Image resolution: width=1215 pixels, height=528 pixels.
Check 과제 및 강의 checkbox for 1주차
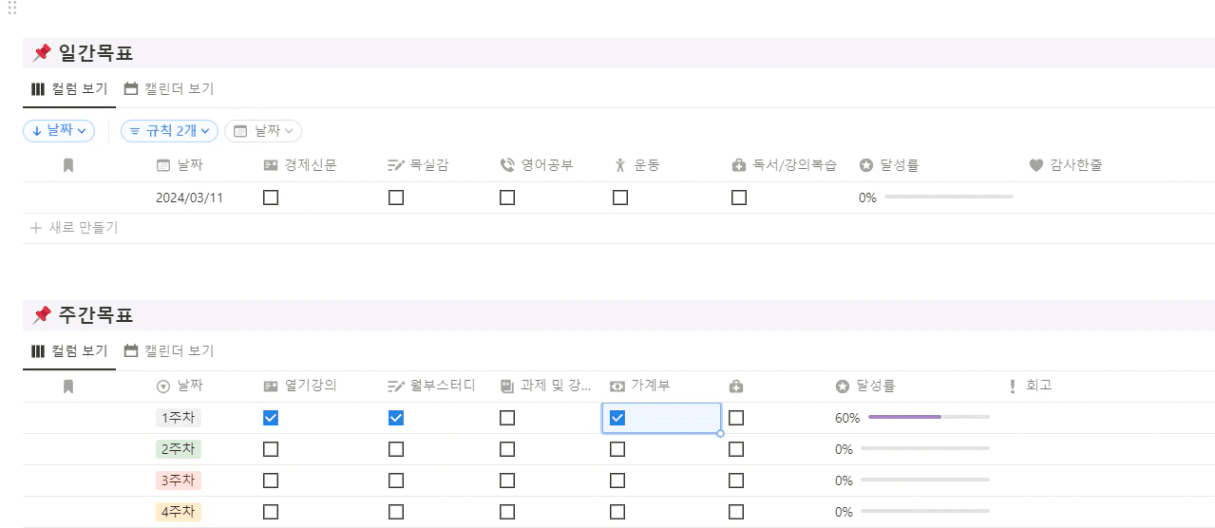pos(507,418)
